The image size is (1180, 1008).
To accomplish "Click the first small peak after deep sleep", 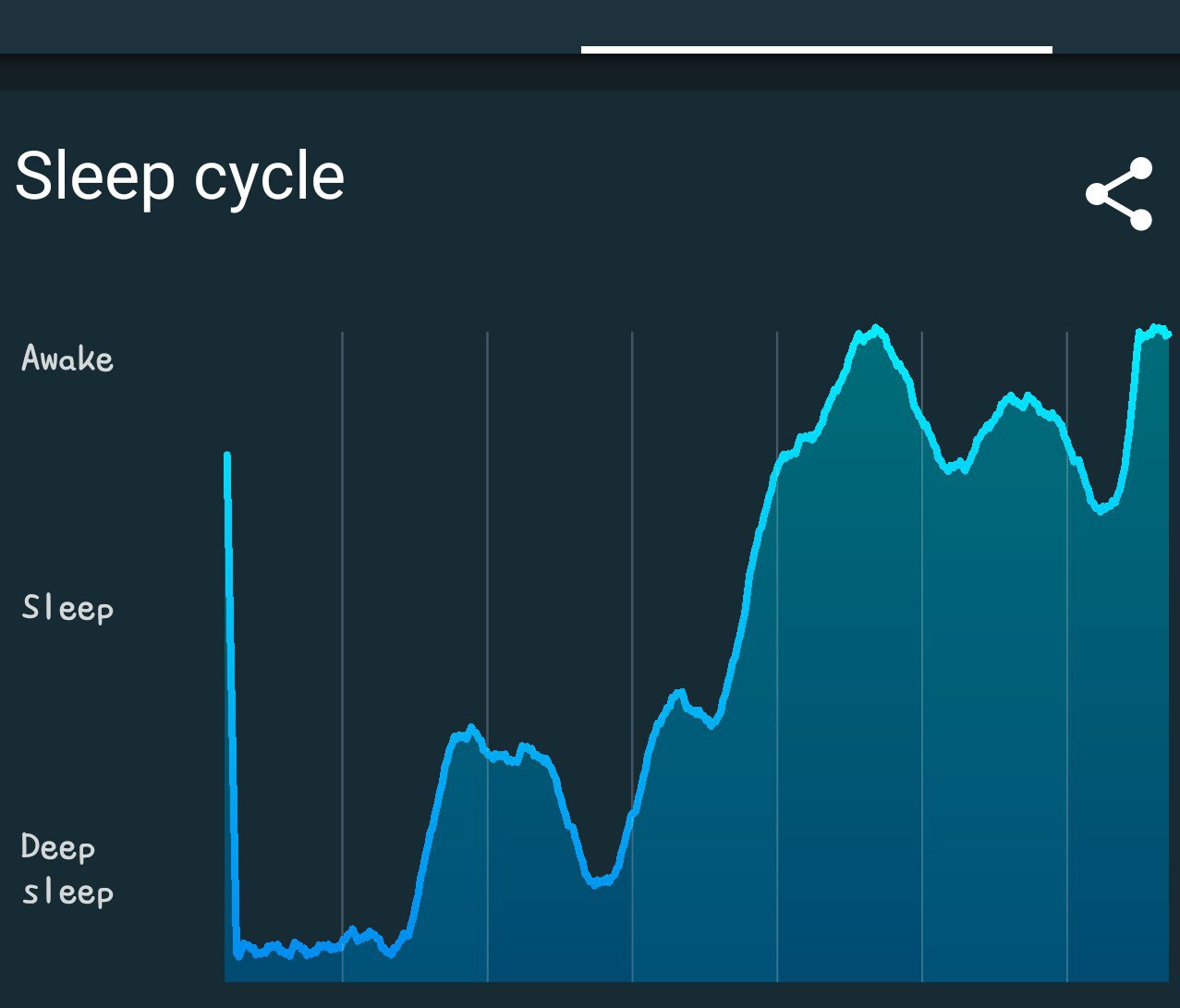I will 469,731.
